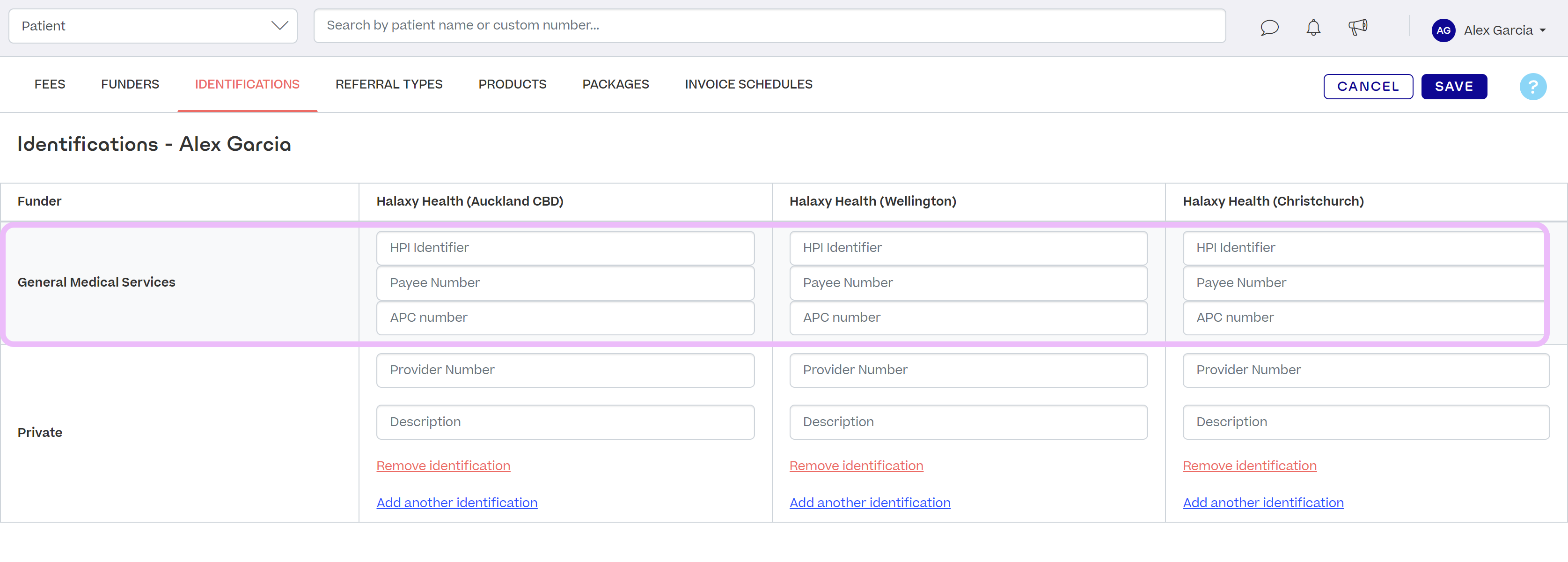Viewport: 1568px width, 562px height.
Task: Click Description field for Auckland CBD
Action: [x=565, y=422]
